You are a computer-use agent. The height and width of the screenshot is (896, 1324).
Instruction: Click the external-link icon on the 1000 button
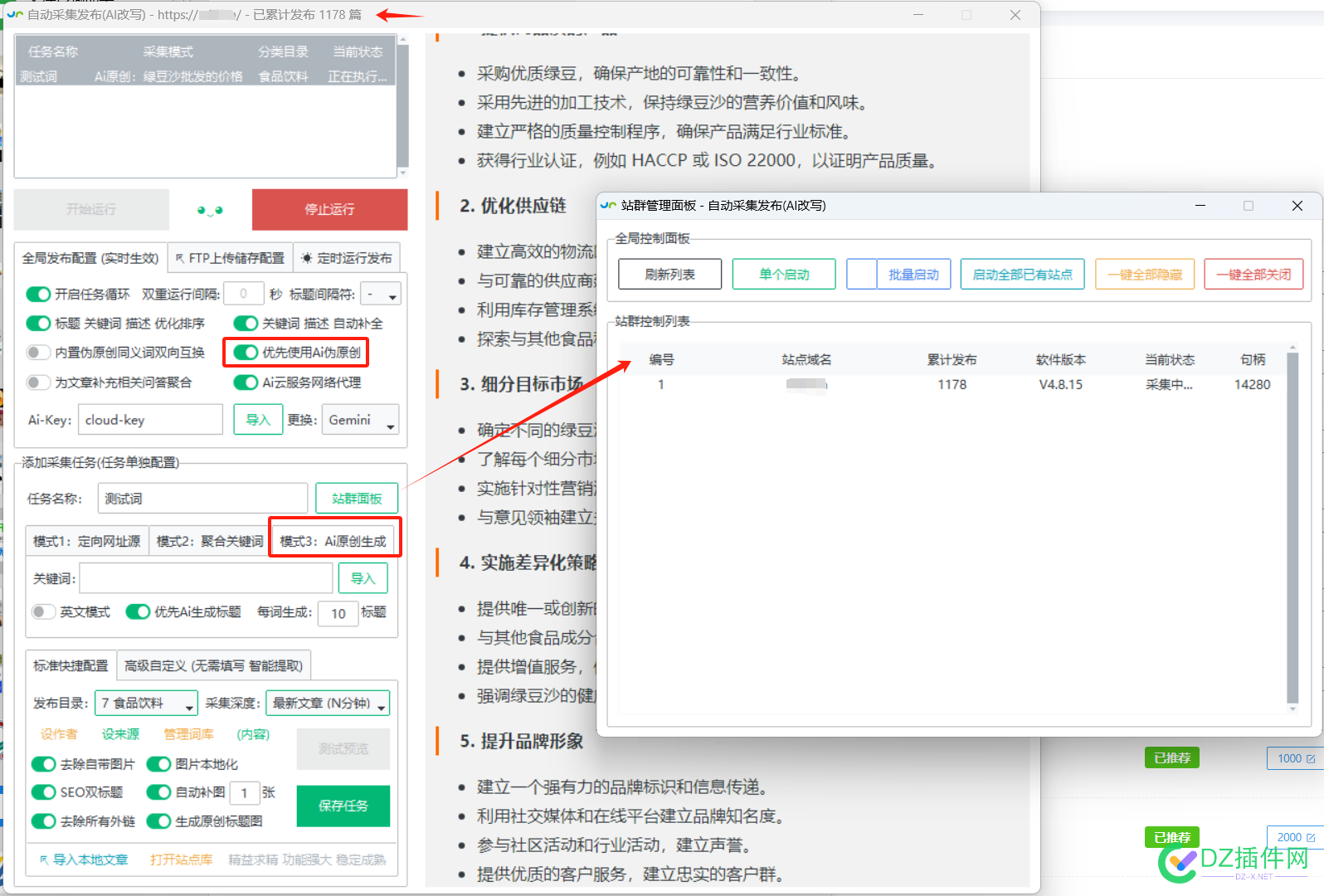1311,758
